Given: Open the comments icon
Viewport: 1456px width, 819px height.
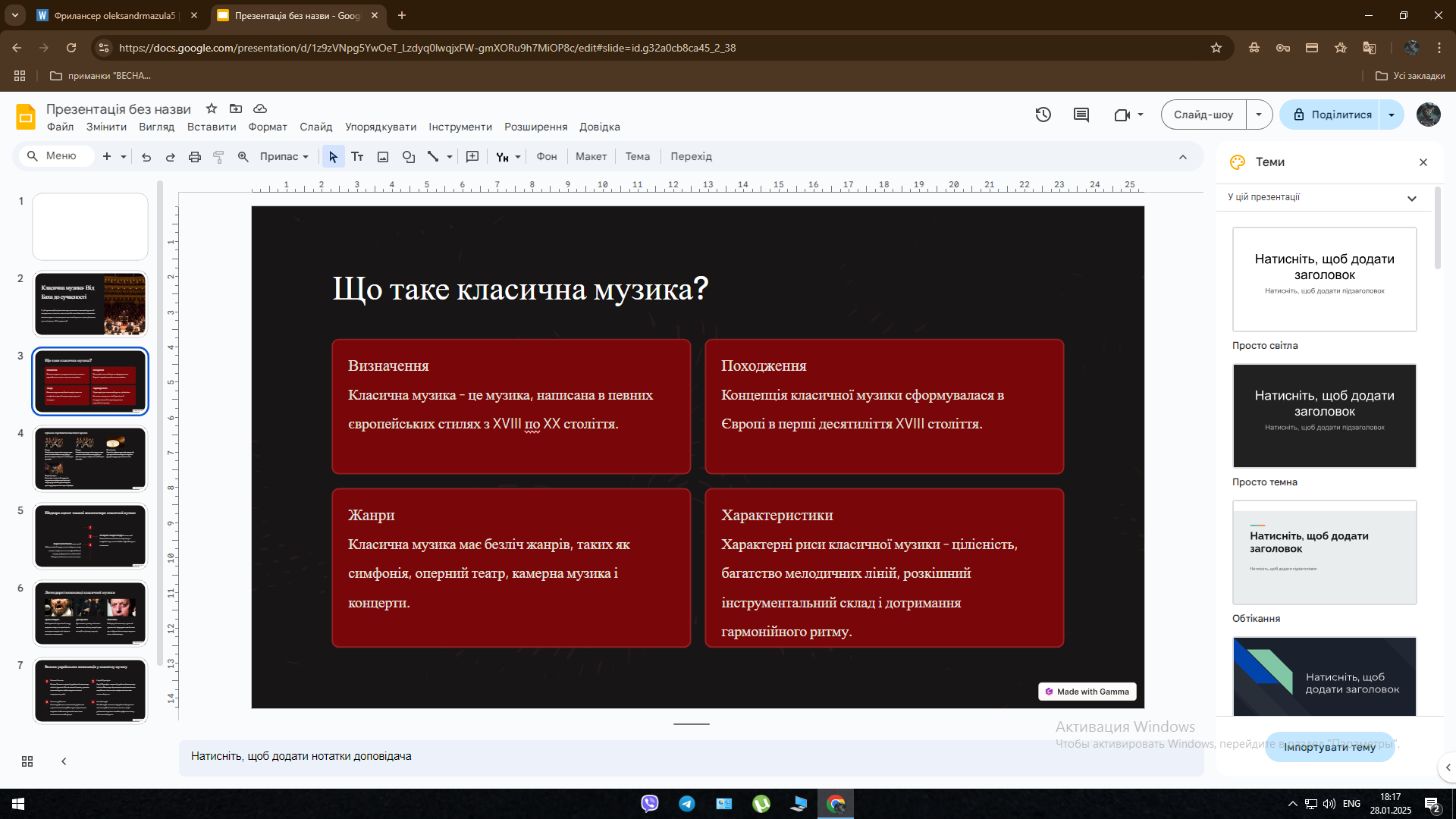Looking at the screenshot, I should tap(1081, 115).
